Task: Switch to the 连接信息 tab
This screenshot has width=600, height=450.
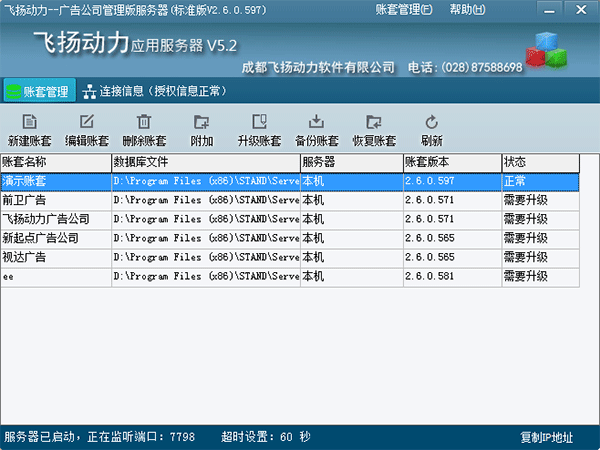Action: 160,91
